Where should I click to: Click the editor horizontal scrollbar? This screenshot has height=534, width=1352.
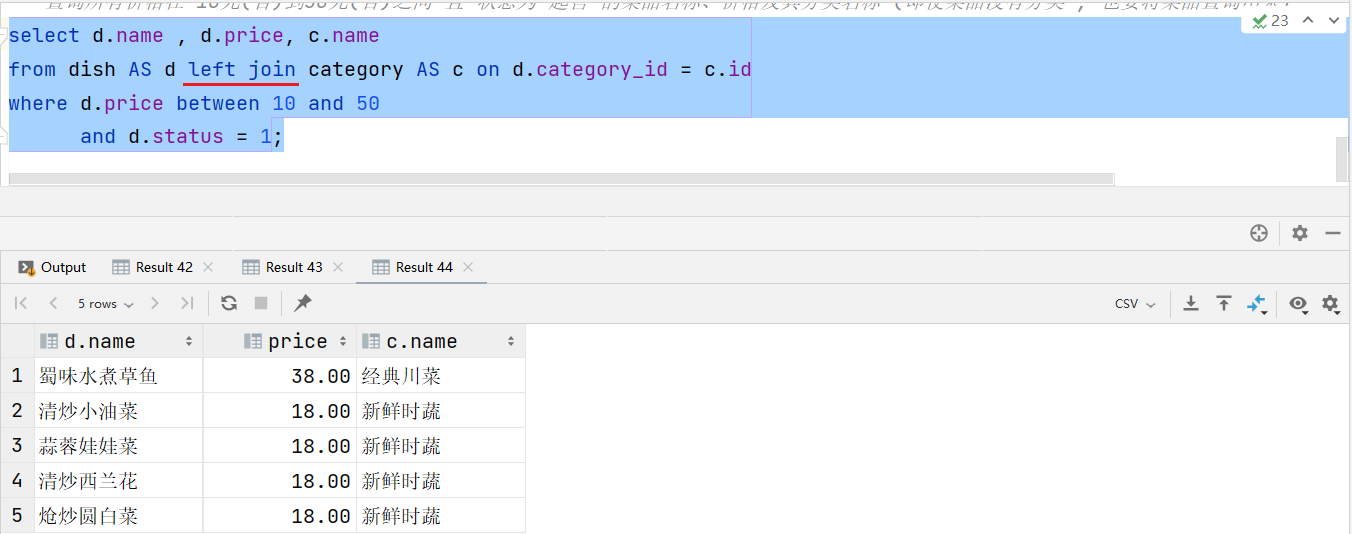point(560,179)
